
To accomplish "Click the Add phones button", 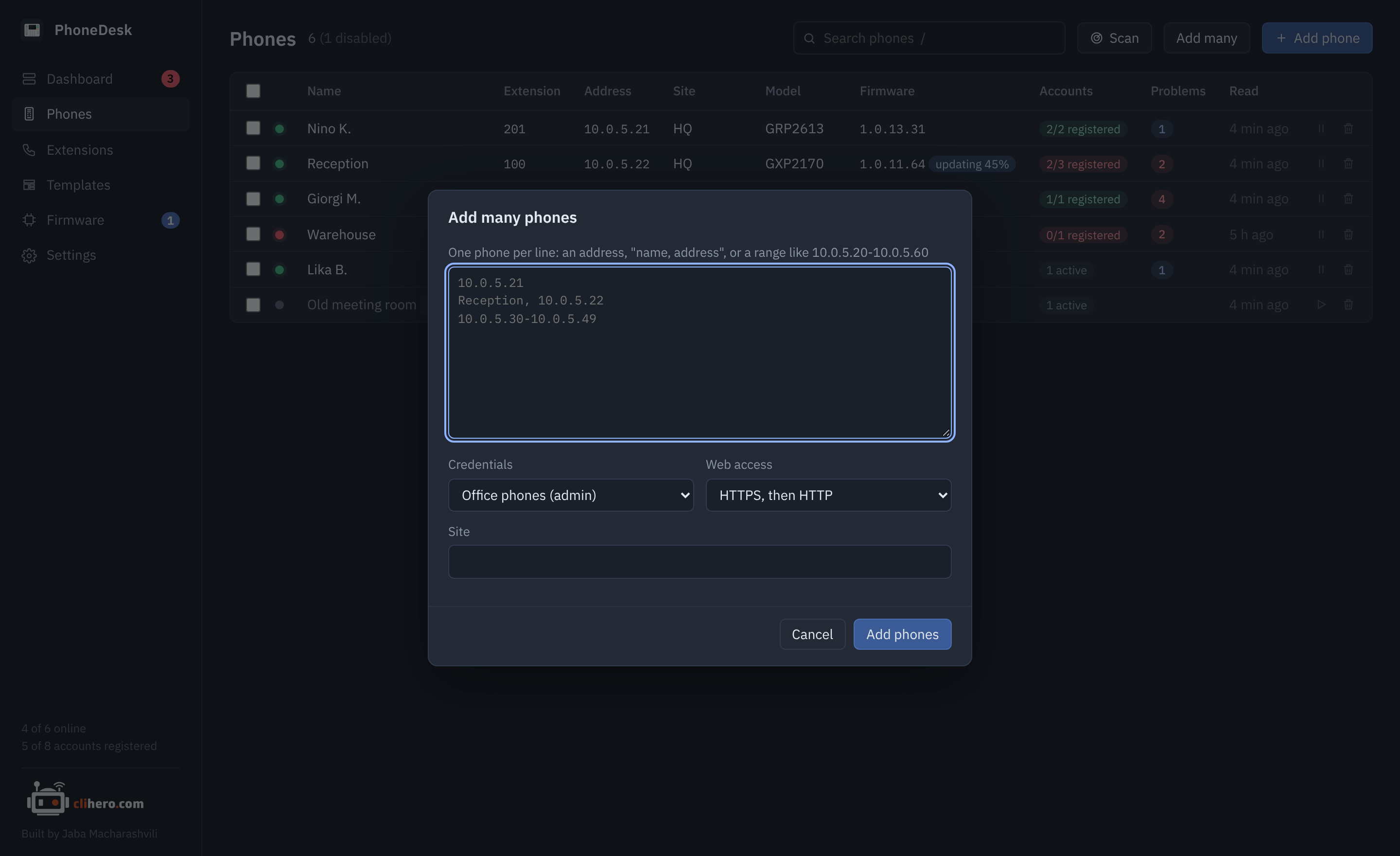I will coord(902,634).
